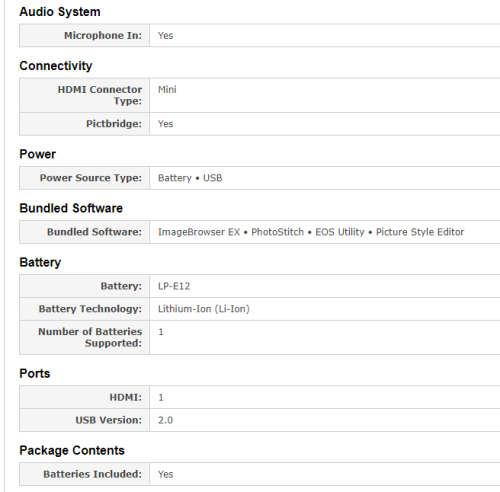Click the ImageBrowser EX software entry
The image size is (500, 492).
[199, 232]
